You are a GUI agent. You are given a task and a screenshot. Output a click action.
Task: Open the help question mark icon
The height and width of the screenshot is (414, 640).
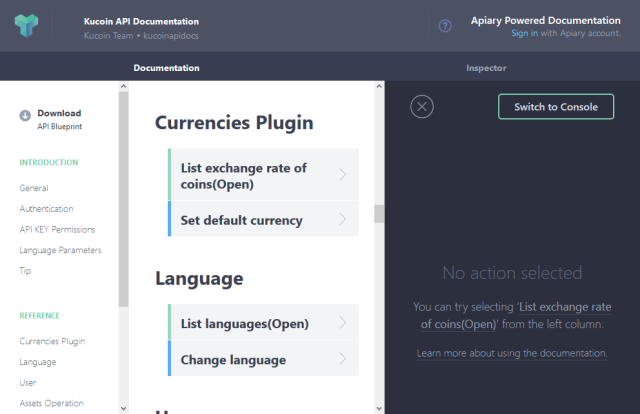coord(445,26)
